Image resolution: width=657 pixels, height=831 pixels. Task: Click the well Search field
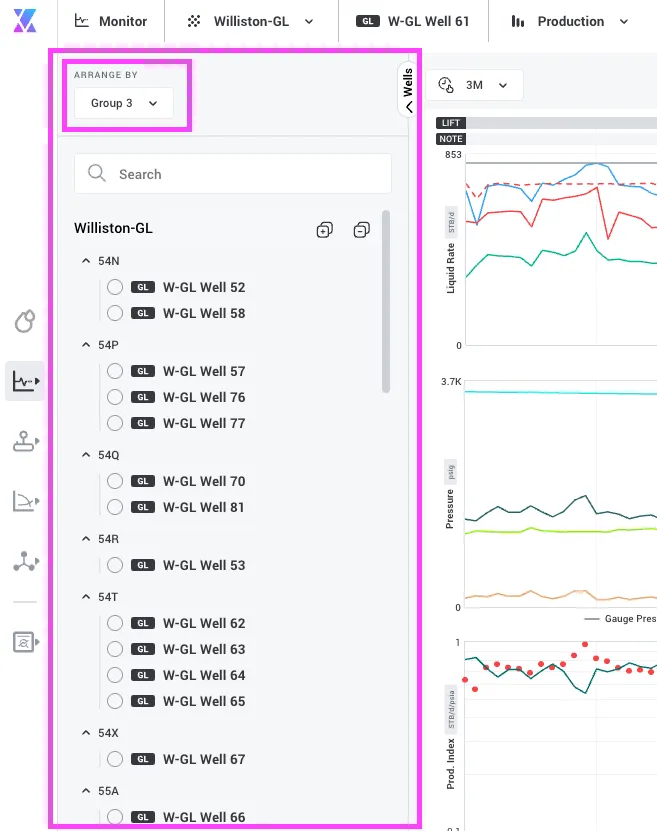pos(233,174)
